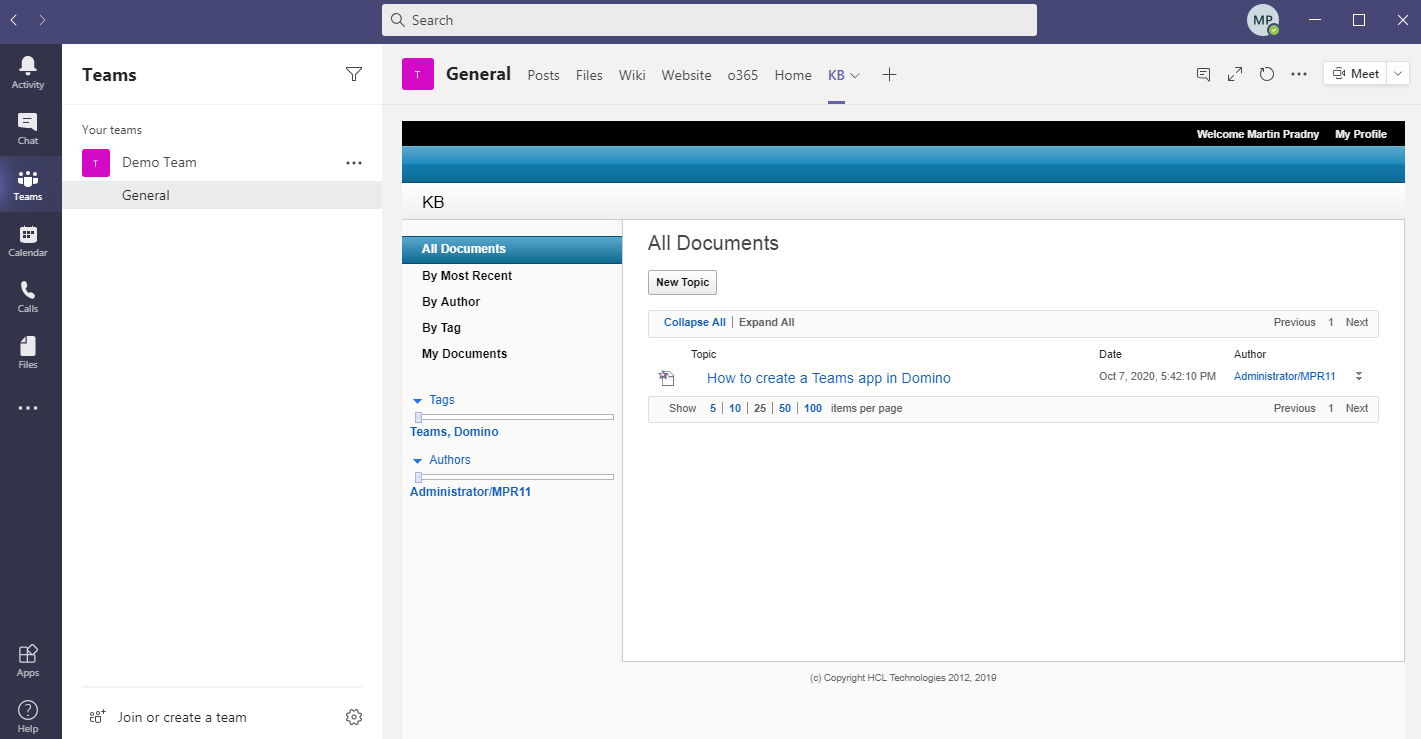The image size is (1421, 739).
Task: Open the Wiki tab
Action: [632, 74]
